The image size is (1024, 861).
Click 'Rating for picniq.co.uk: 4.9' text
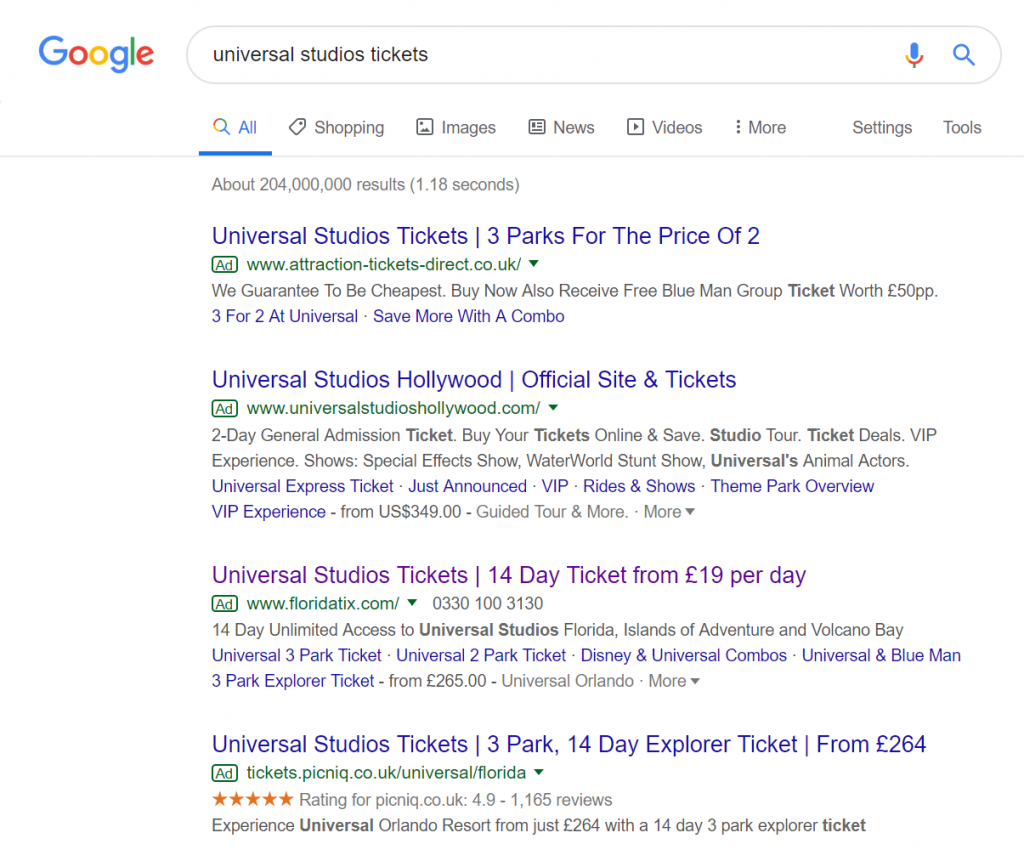(397, 800)
